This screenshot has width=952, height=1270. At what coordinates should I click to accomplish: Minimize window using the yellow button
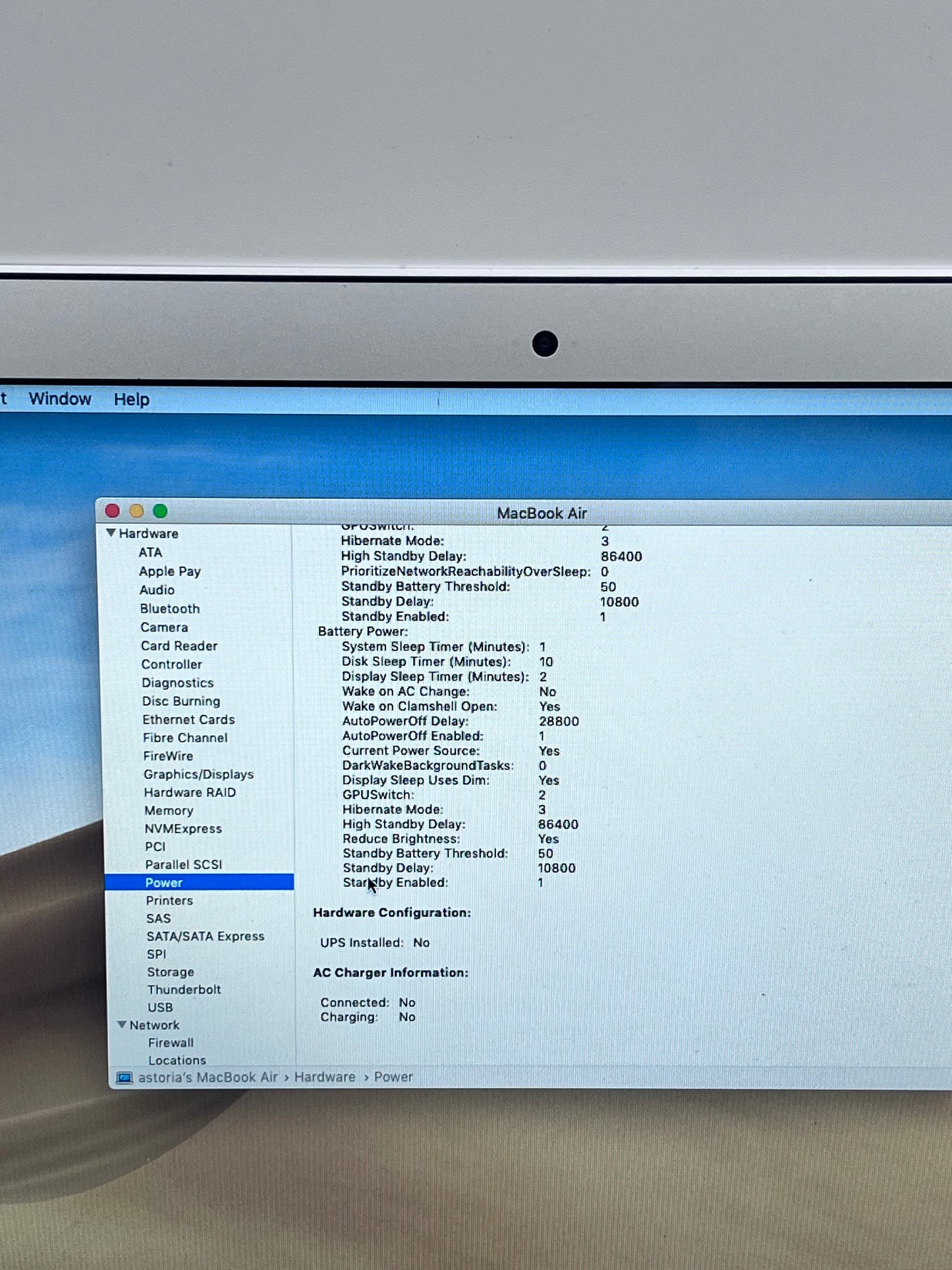click(136, 511)
